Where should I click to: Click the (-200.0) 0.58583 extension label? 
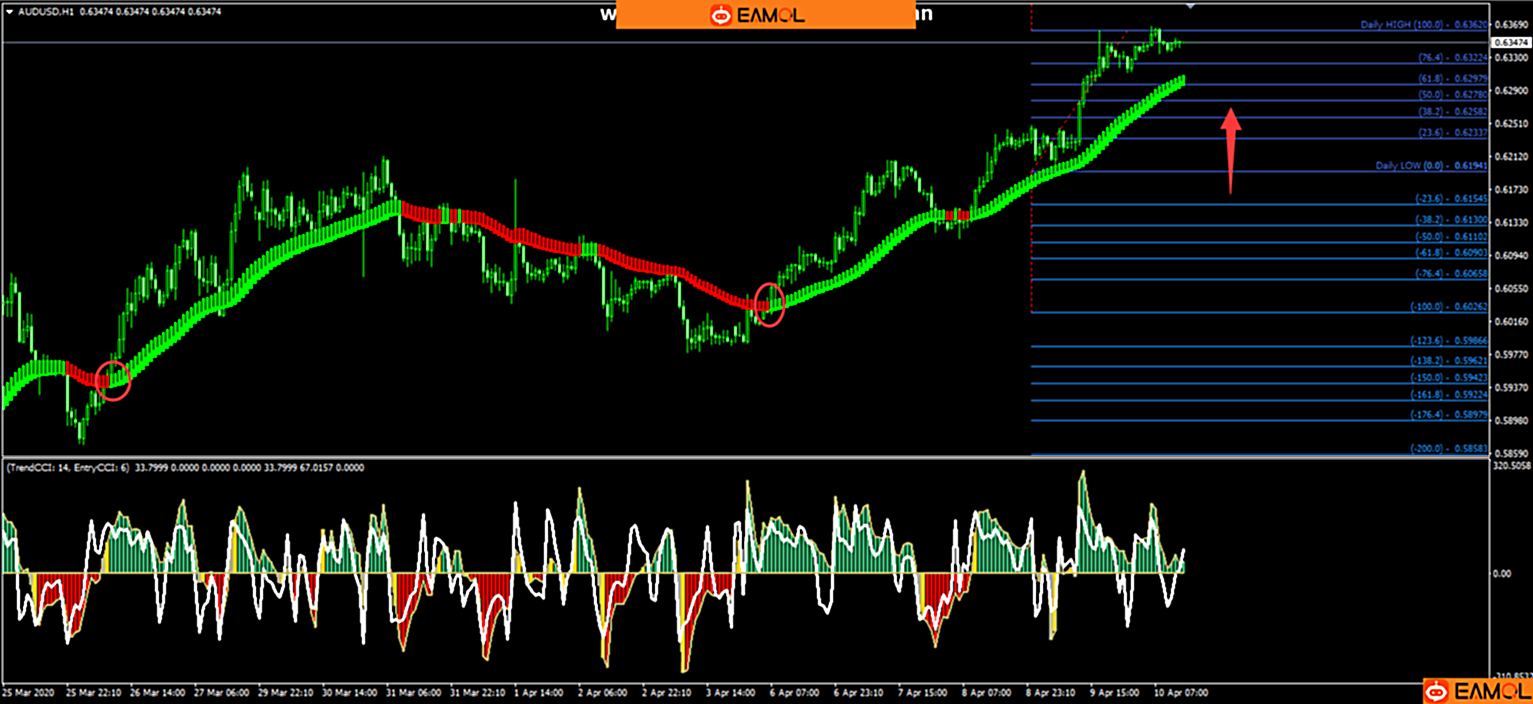click(1450, 449)
